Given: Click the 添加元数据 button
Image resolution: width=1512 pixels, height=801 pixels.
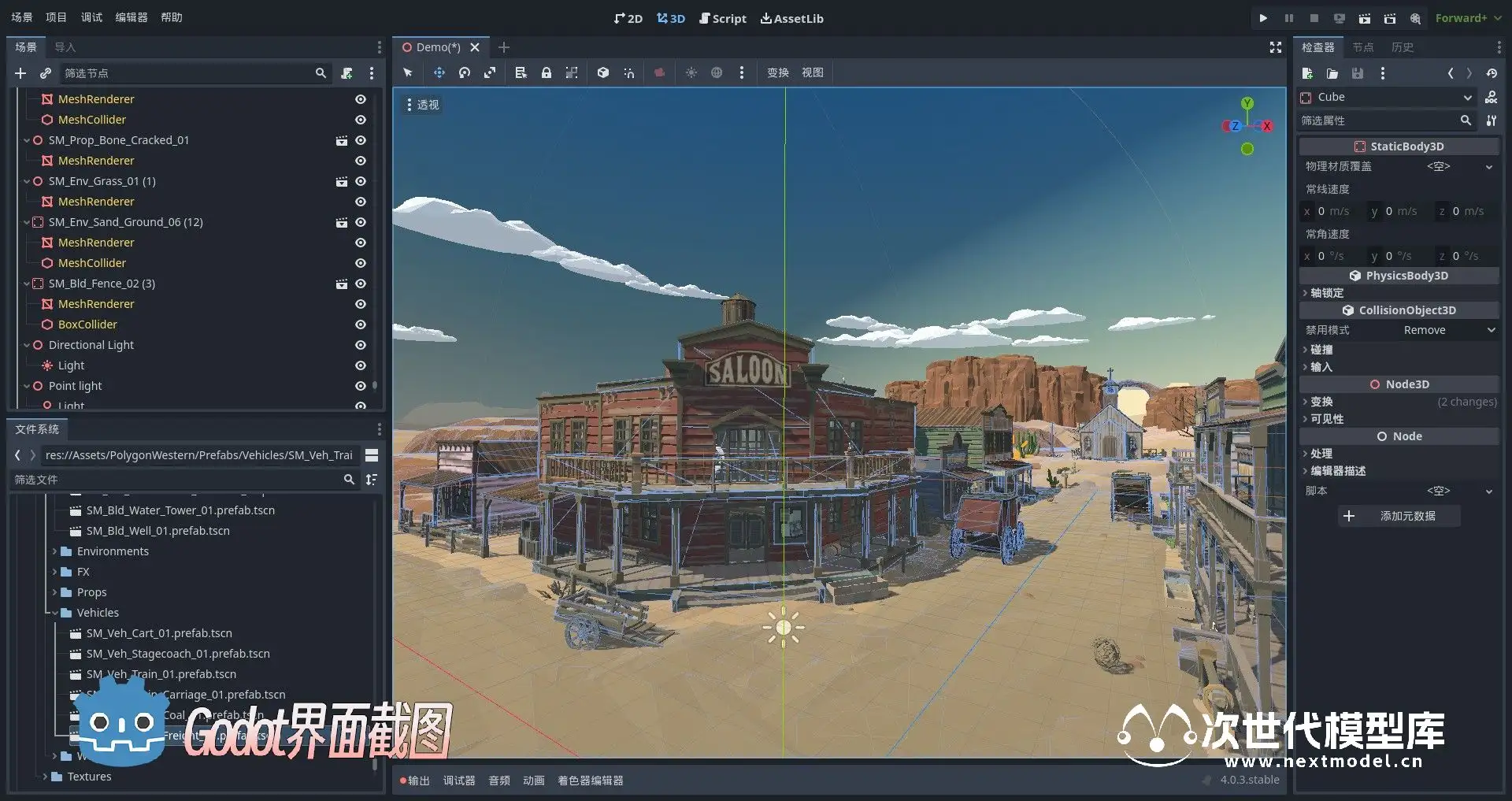Looking at the screenshot, I should (x=1399, y=516).
